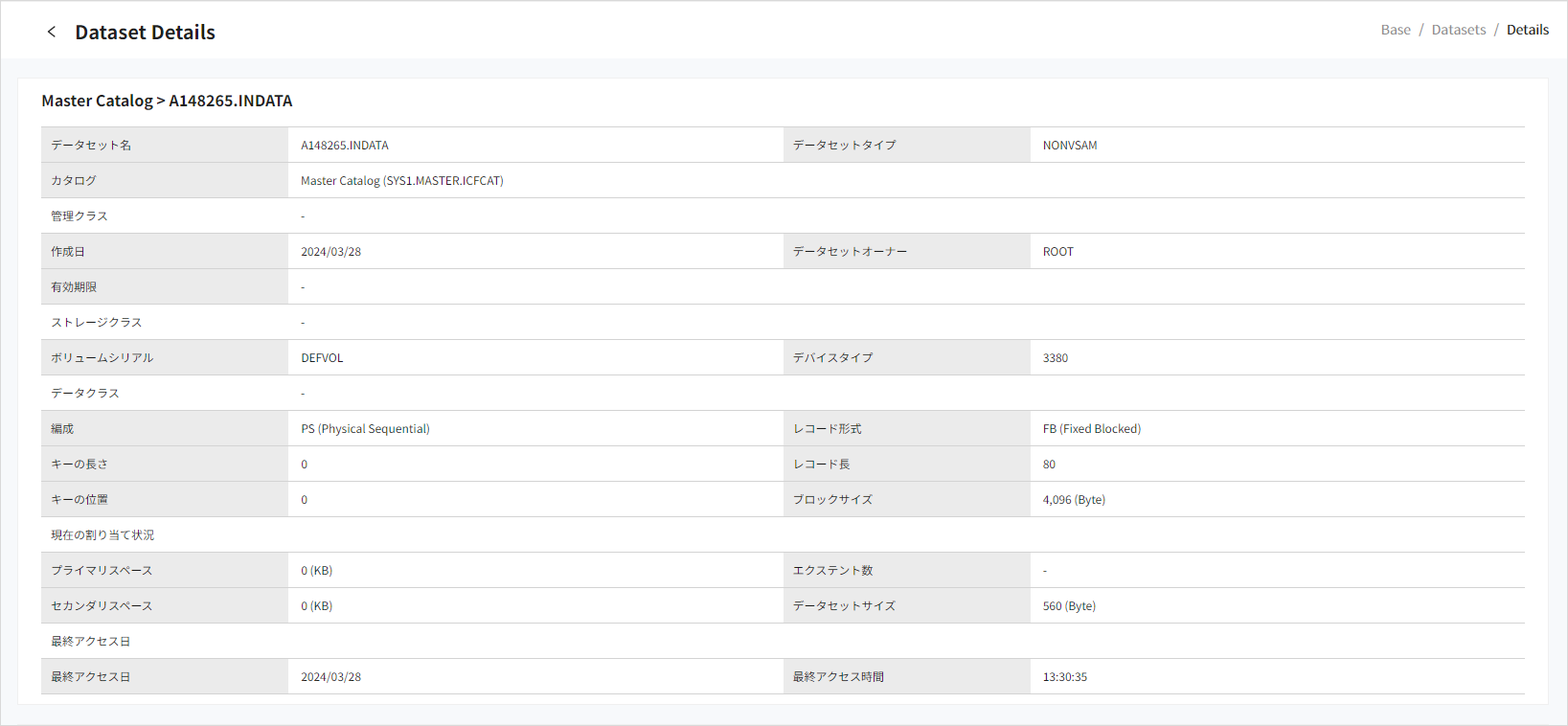Select the Details breadcrumb item
Viewport: 1568px width, 726px height.
[x=1527, y=30]
